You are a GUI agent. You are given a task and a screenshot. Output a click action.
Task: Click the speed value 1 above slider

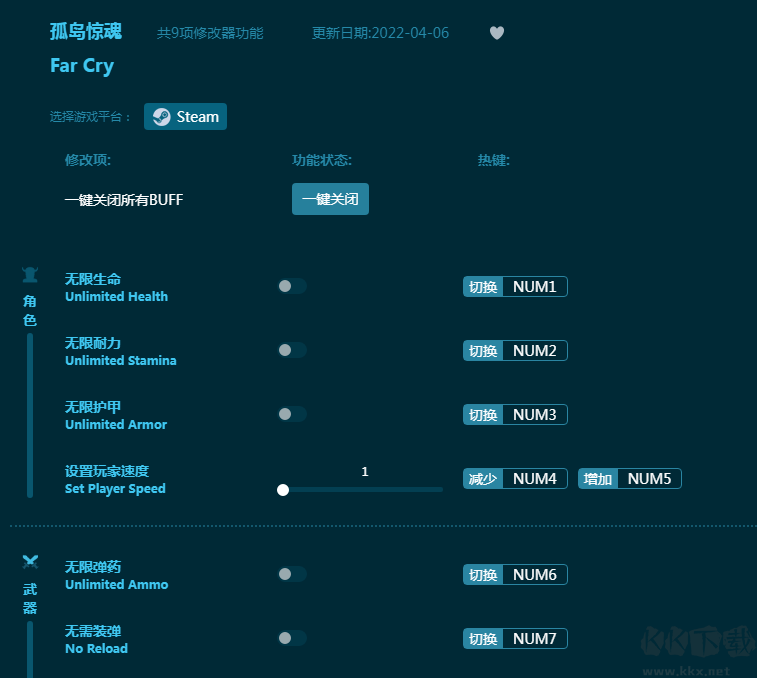coord(365,472)
